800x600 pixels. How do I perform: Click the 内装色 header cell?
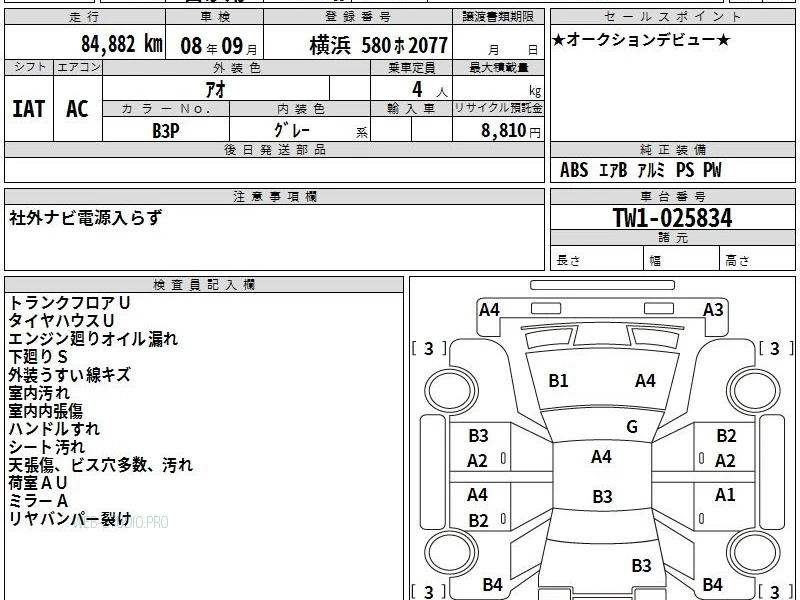coord(300,109)
